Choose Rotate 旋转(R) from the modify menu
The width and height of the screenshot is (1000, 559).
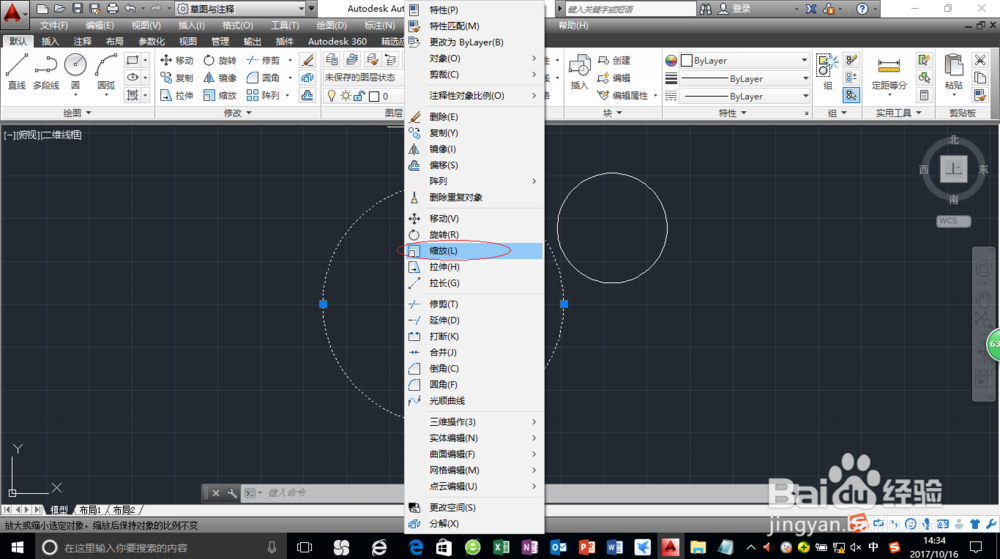pyautogui.click(x=474, y=235)
